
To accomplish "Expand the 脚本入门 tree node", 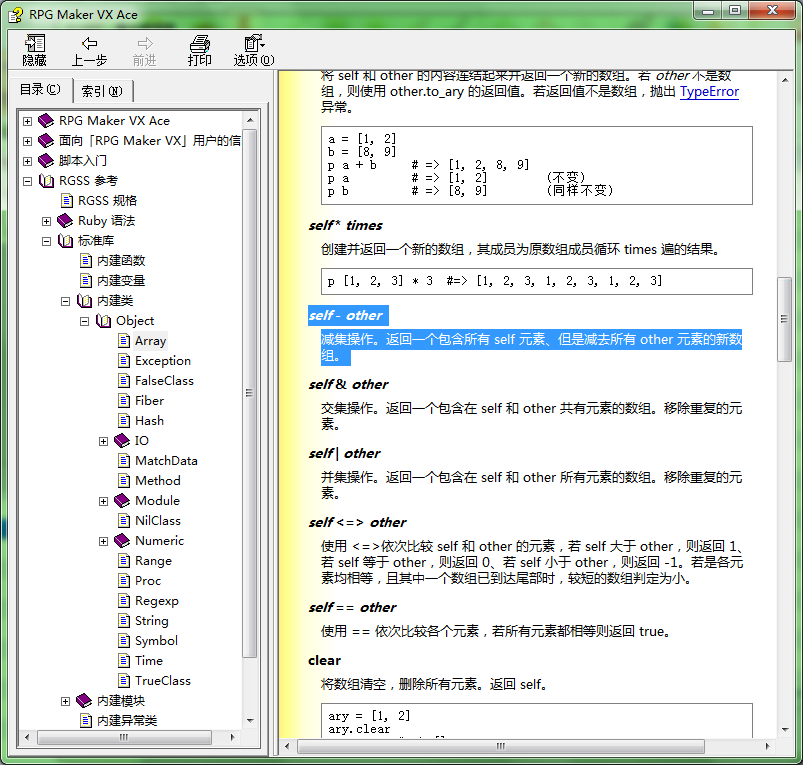I will [x=27, y=161].
